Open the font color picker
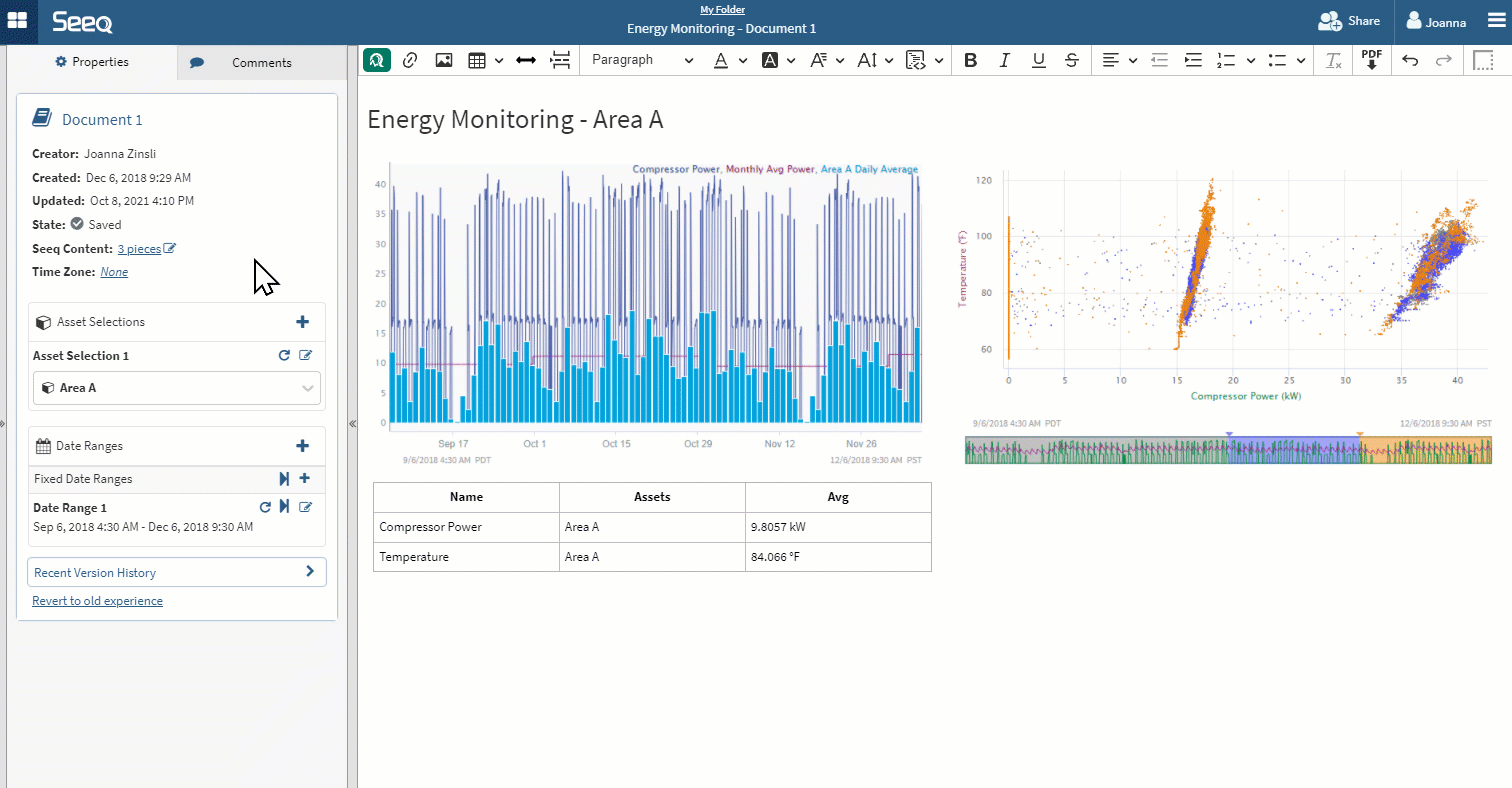The image size is (1512, 788). tap(721, 60)
